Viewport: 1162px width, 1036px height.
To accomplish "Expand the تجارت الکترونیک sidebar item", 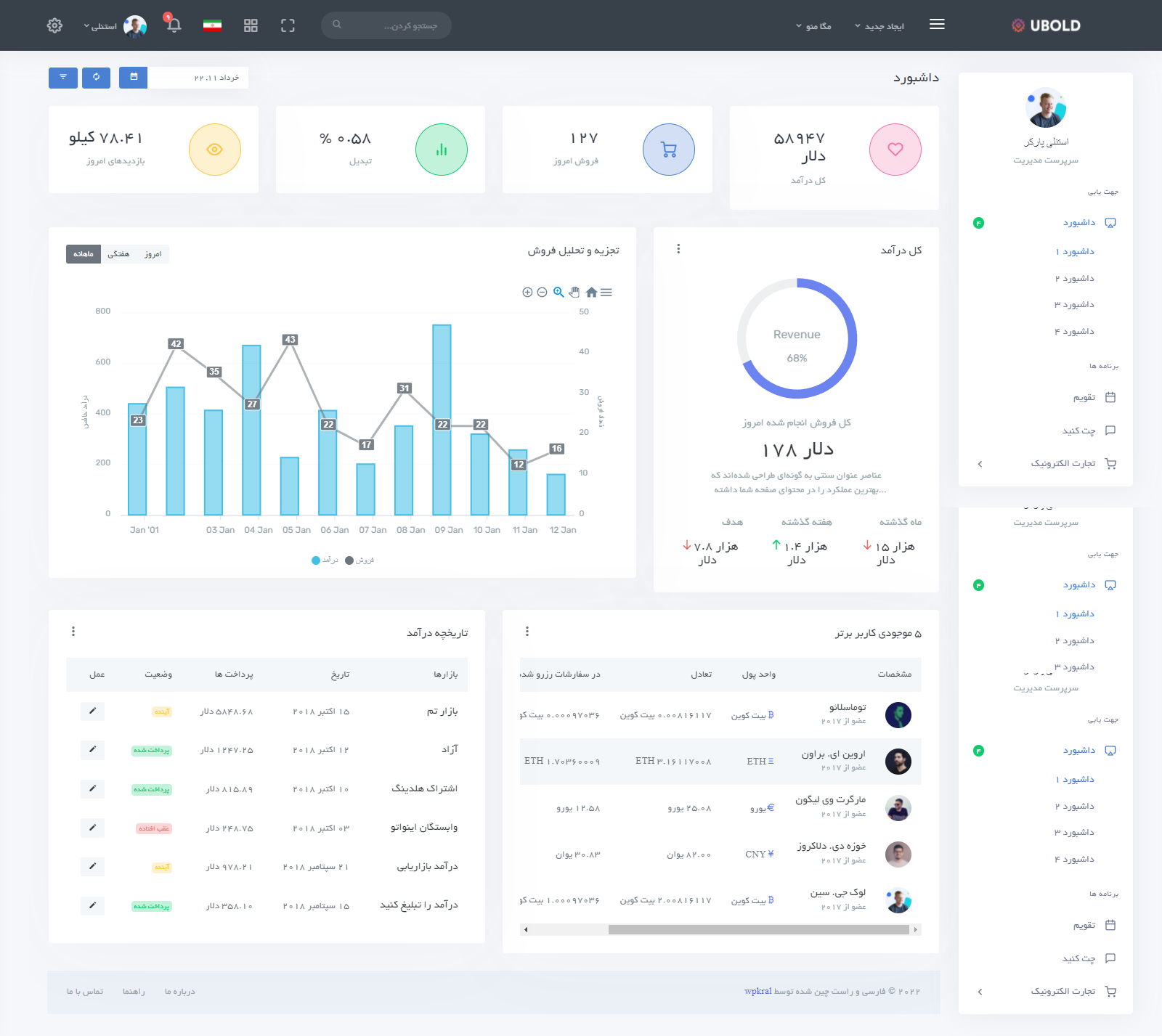I will click(x=1063, y=463).
